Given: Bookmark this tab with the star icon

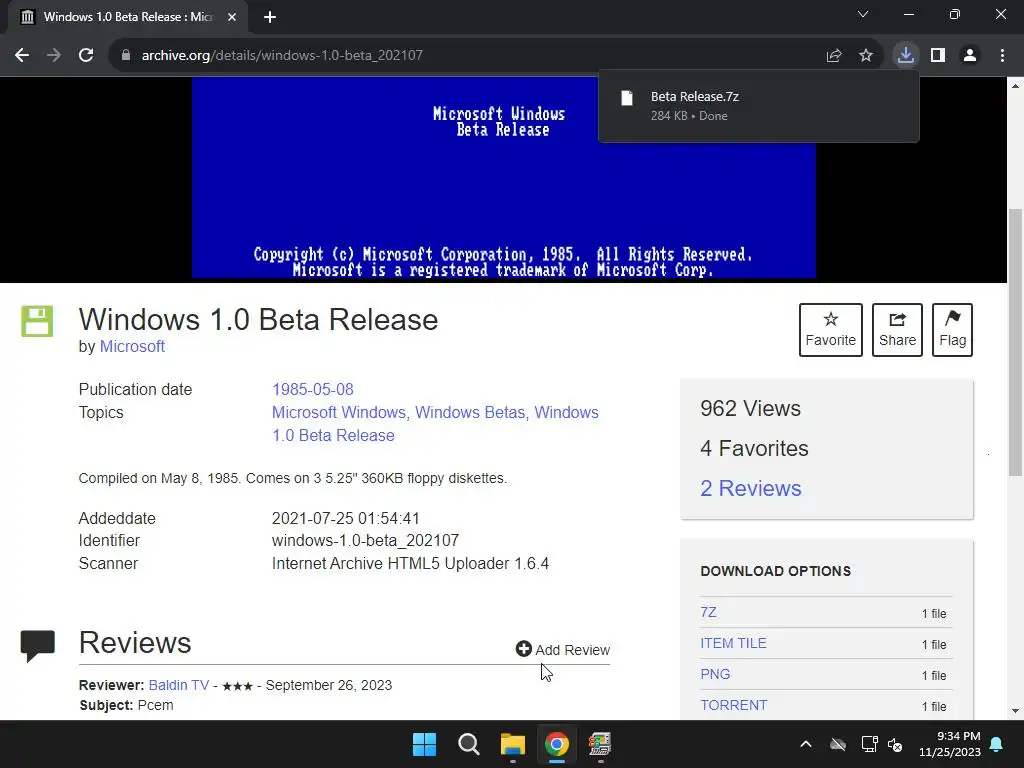Looking at the screenshot, I should (x=866, y=56).
